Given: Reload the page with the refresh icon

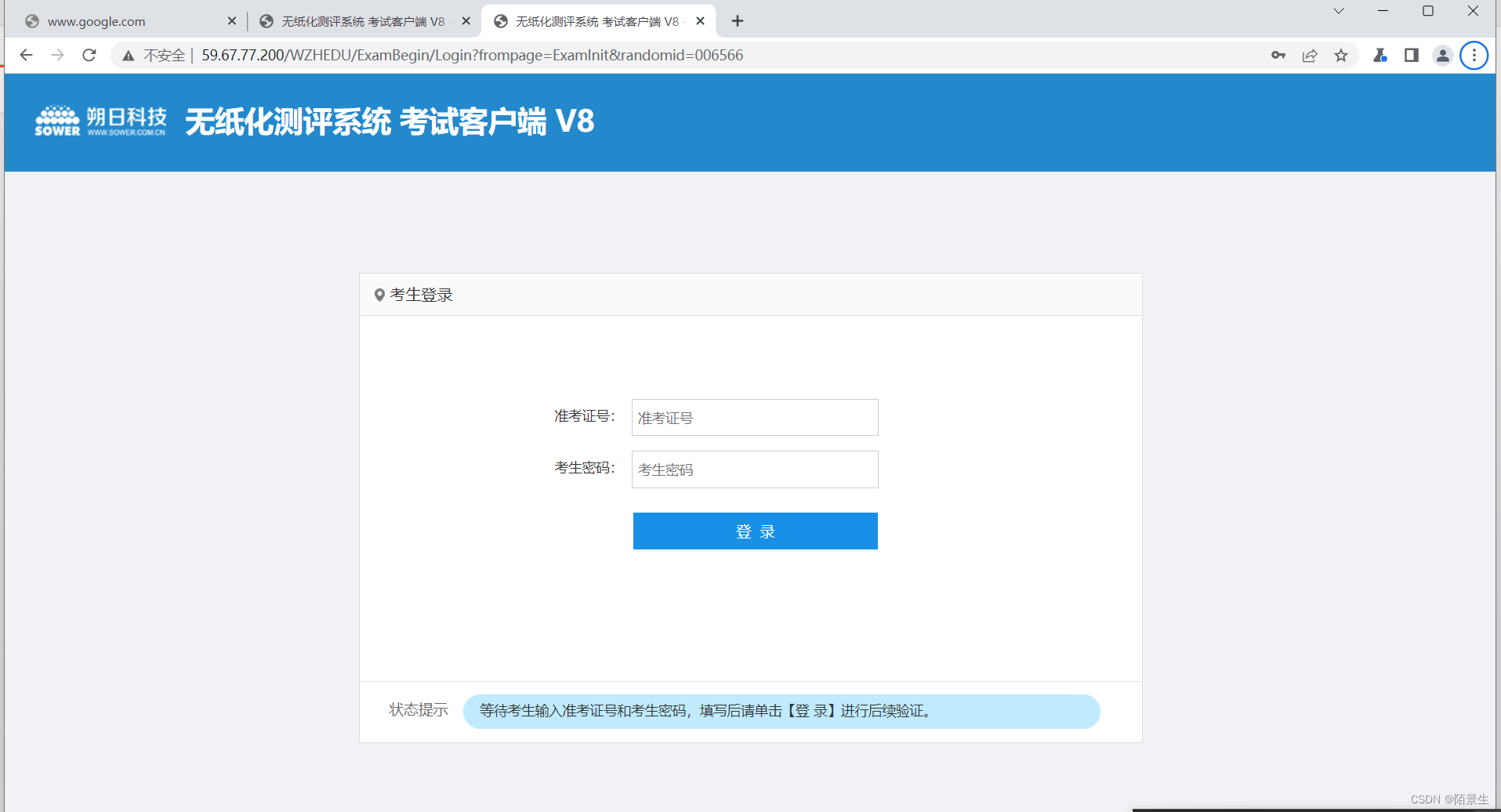Looking at the screenshot, I should pos(89,55).
